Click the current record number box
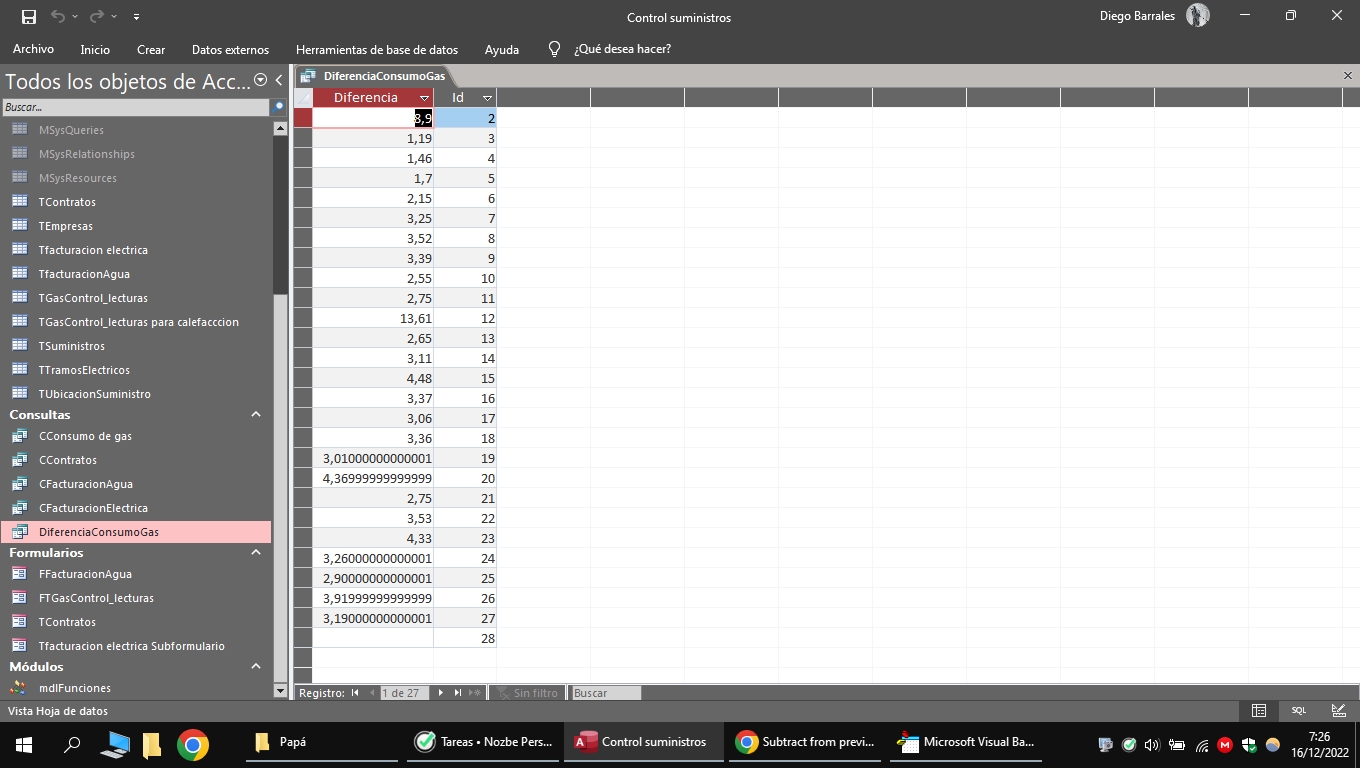 pyautogui.click(x=404, y=692)
